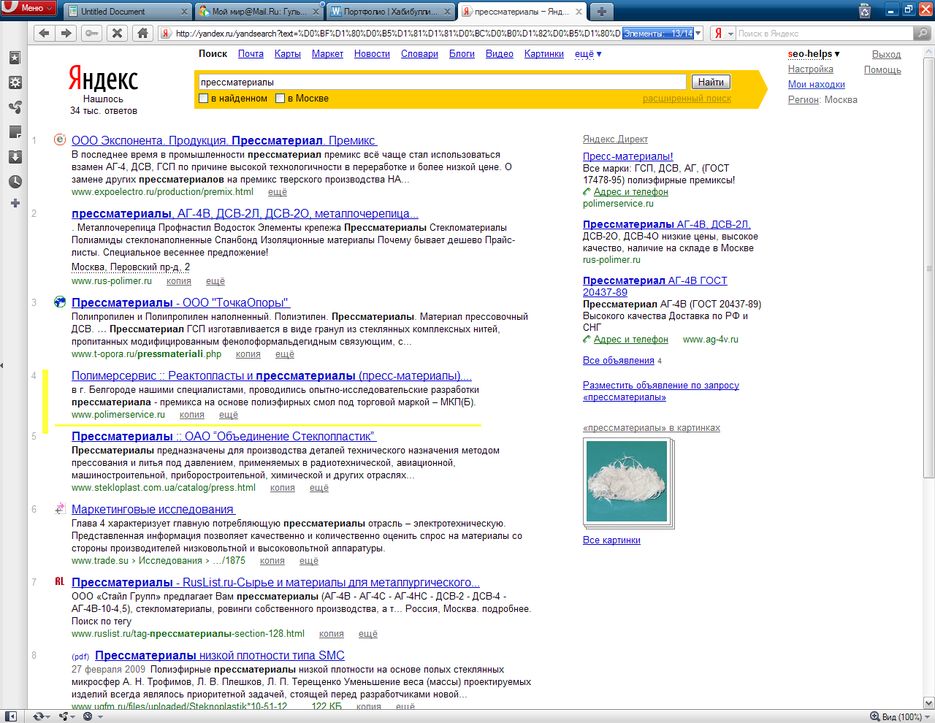Stop page loading with the X button
This screenshot has height=723, width=935.
tap(117, 33)
